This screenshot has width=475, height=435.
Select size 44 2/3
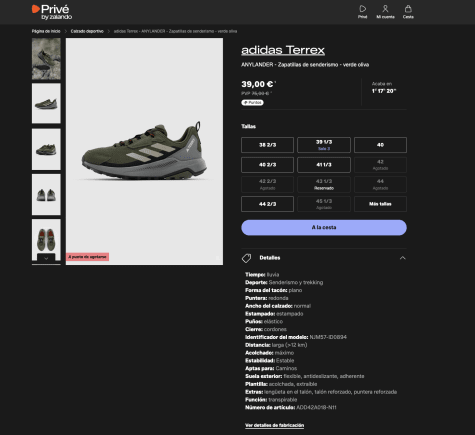click(267, 204)
